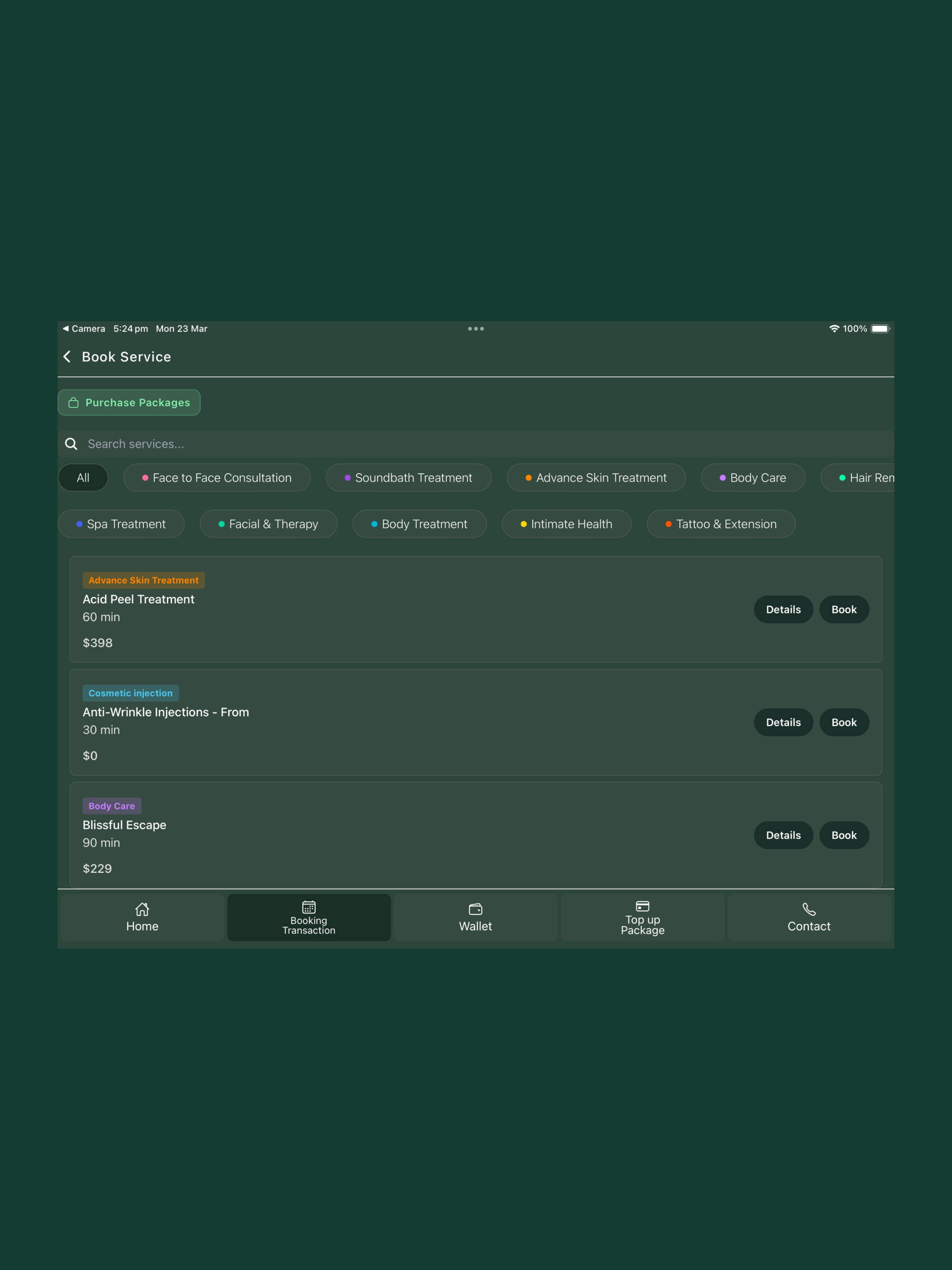
Task: Filter by Body Treatment
Action: coord(420,524)
